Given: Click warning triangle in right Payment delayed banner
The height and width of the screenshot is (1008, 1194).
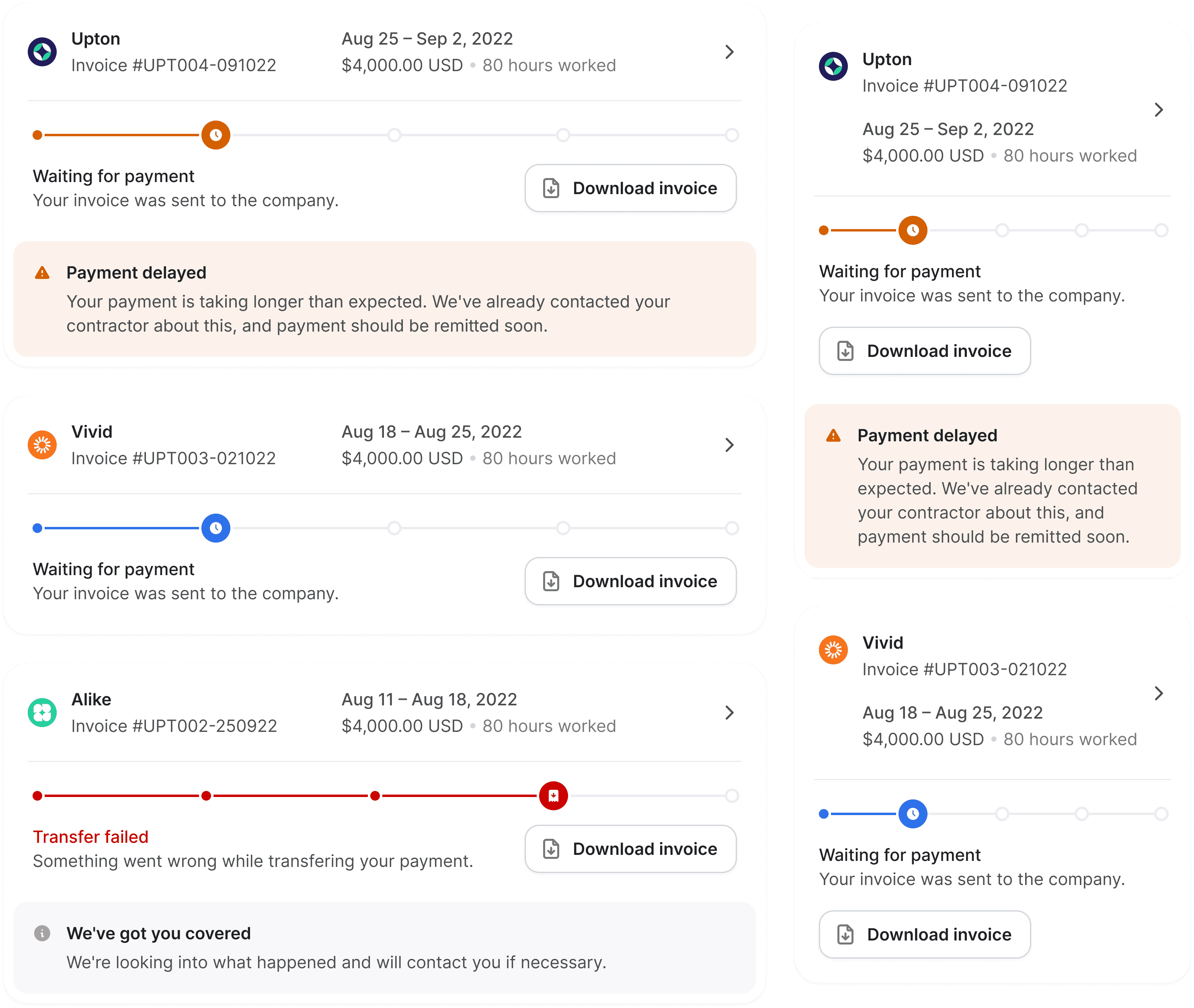Looking at the screenshot, I should pyautogui.click(x=833, y=435).
